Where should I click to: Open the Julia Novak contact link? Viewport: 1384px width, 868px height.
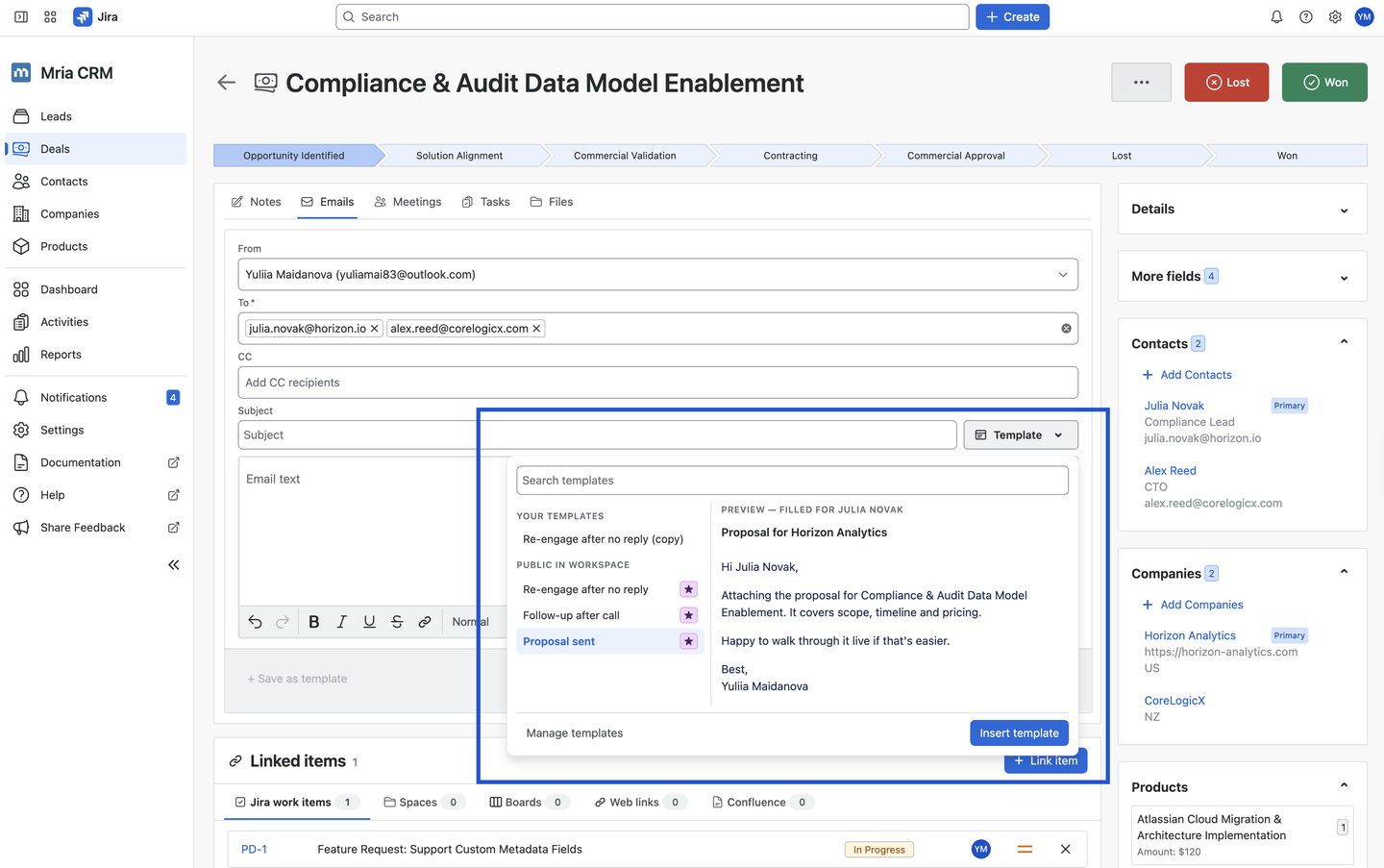pos(1174,406)
